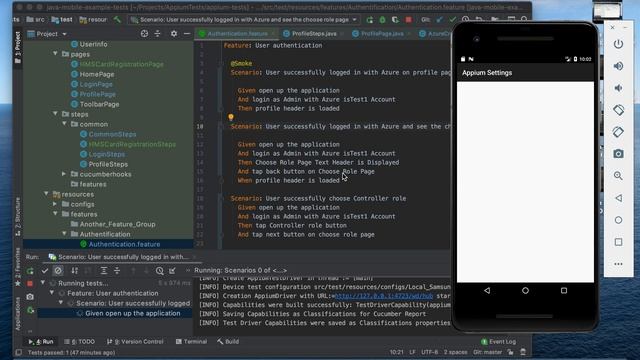The height and width of the screenshot is (360, 640).
Task: Click Export test results icon in Run toolbar
Action: click(x=172, y=271)
